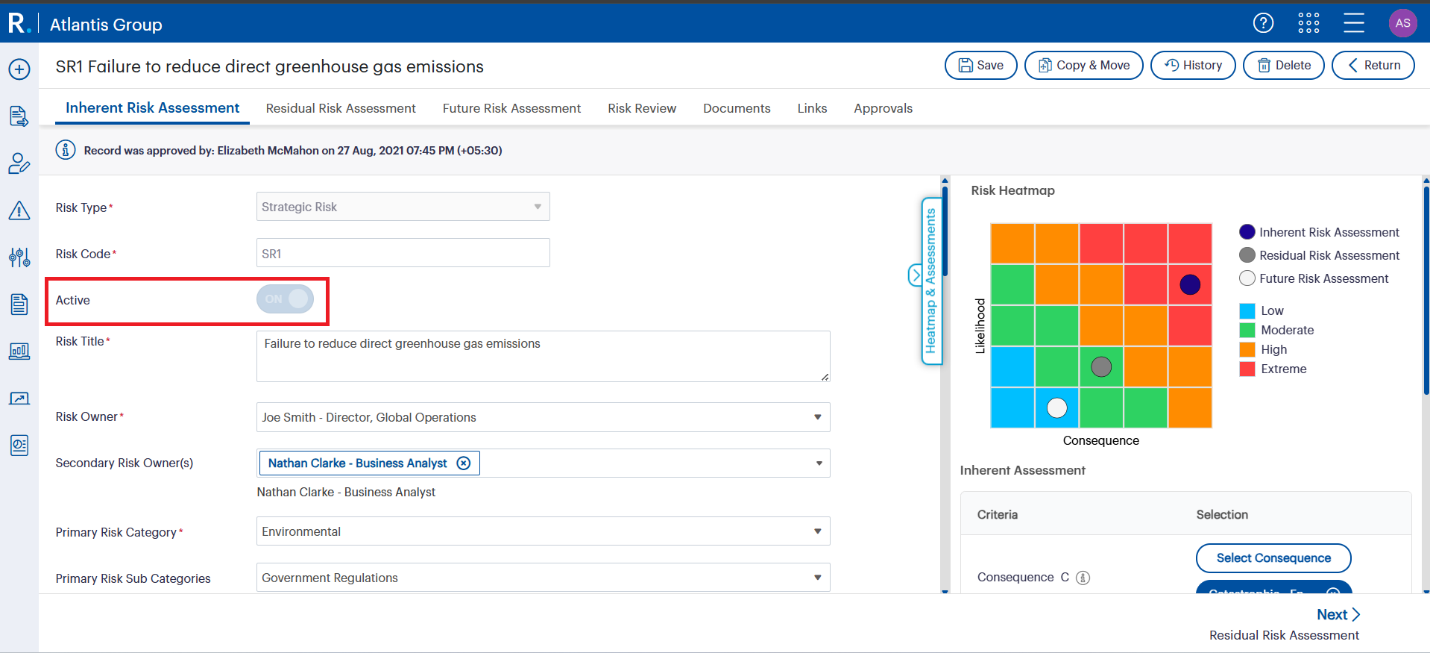Open the Primary Risk Category dropdown
This screenshot has height=653, width=1430.
point(543,531)
